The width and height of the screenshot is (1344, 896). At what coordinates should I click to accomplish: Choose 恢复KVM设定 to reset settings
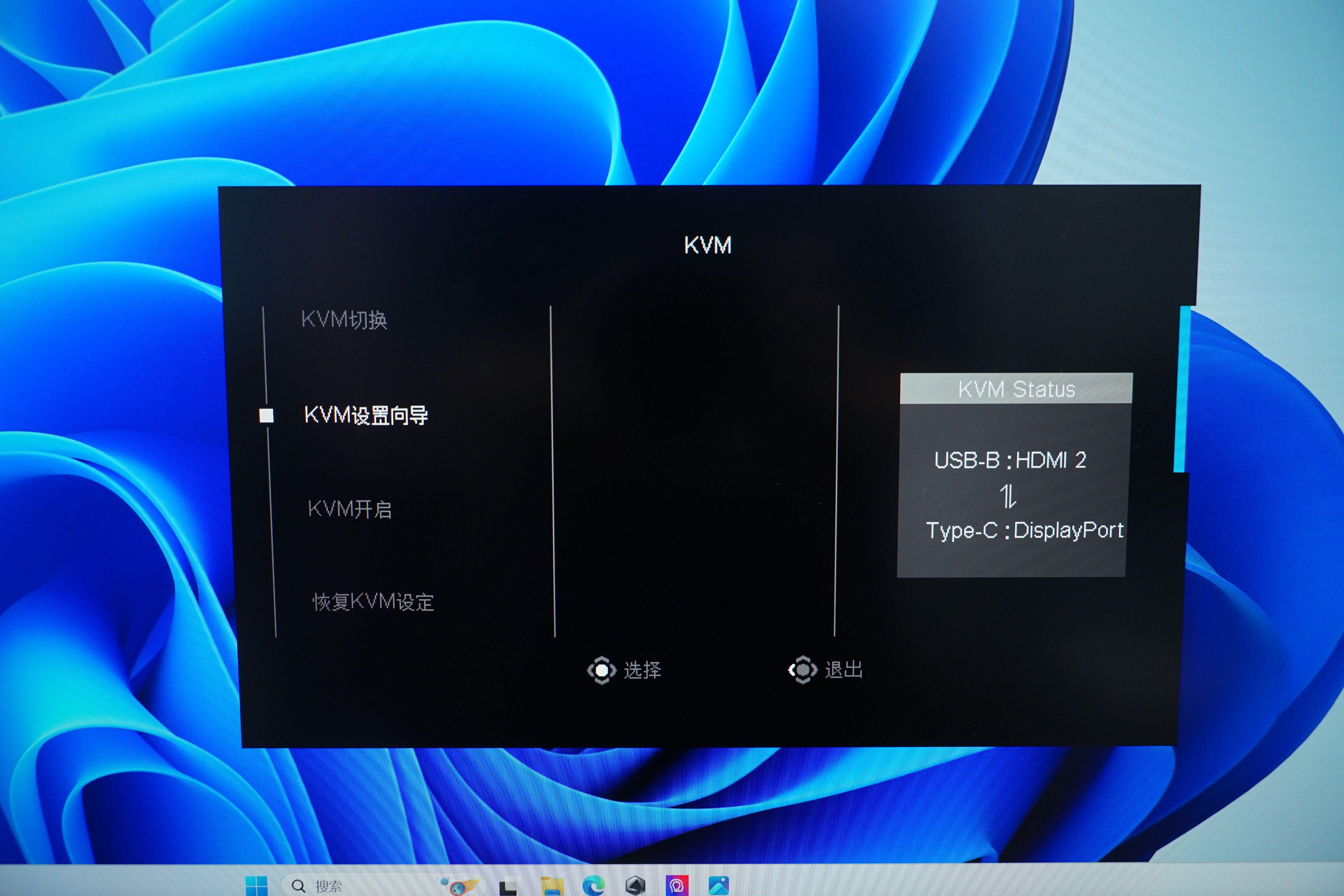tap(373, 602)
